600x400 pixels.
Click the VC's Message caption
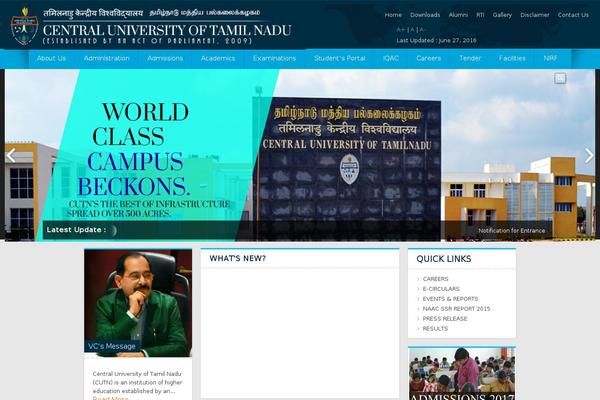tap(112, 346)
